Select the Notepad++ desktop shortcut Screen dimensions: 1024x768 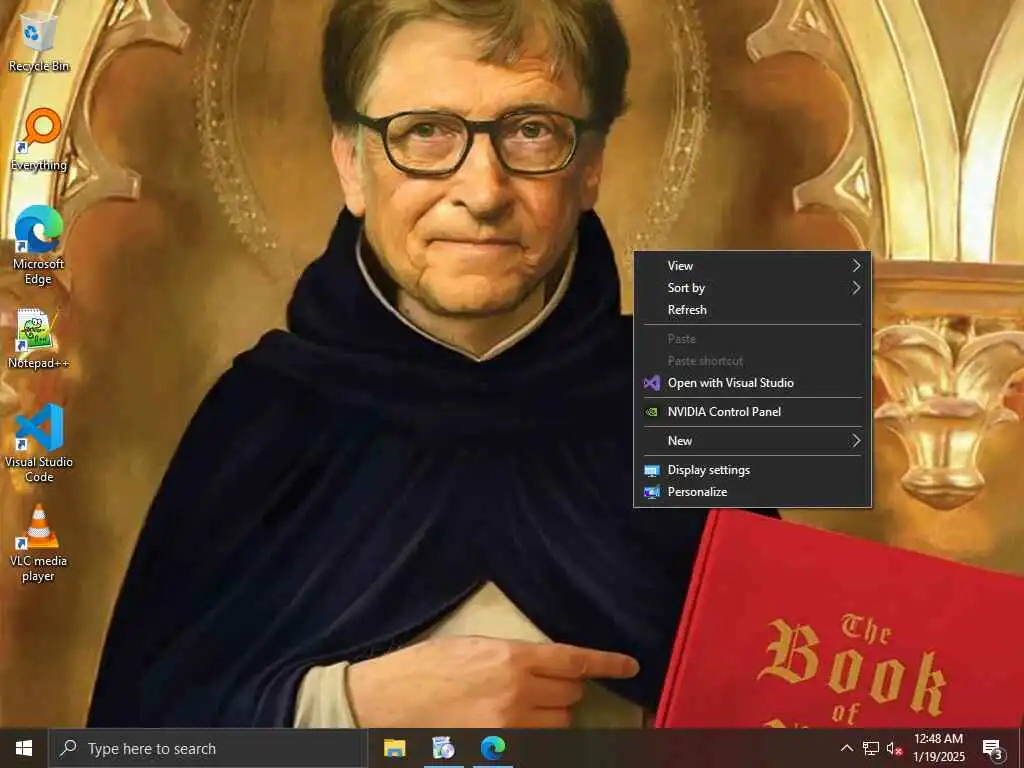[x=39, y=338]
